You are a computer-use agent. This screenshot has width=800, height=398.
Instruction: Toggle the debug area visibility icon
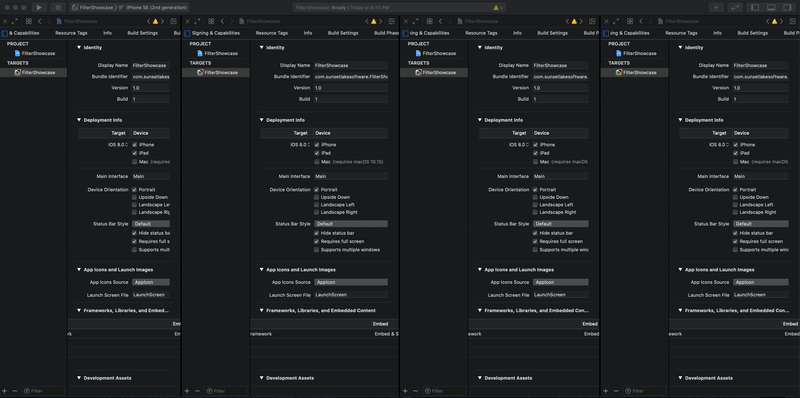coord(771,8)
